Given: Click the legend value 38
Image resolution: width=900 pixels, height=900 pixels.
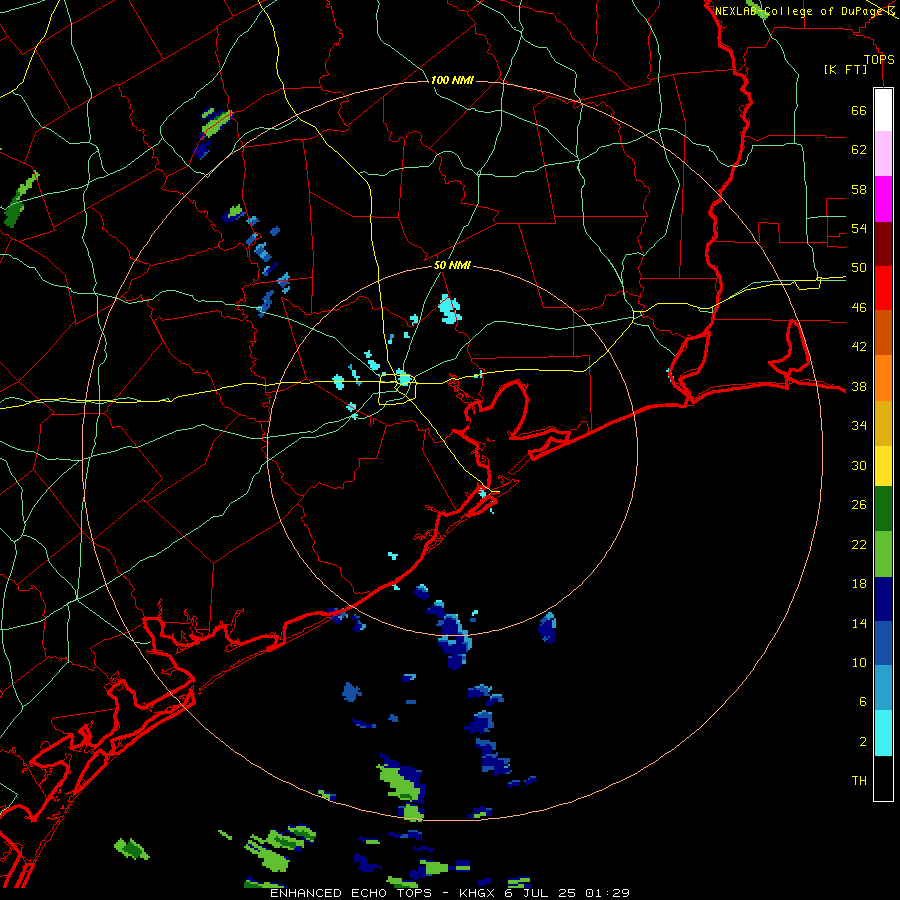Looking at the screenshot, I should pos(859,387).
